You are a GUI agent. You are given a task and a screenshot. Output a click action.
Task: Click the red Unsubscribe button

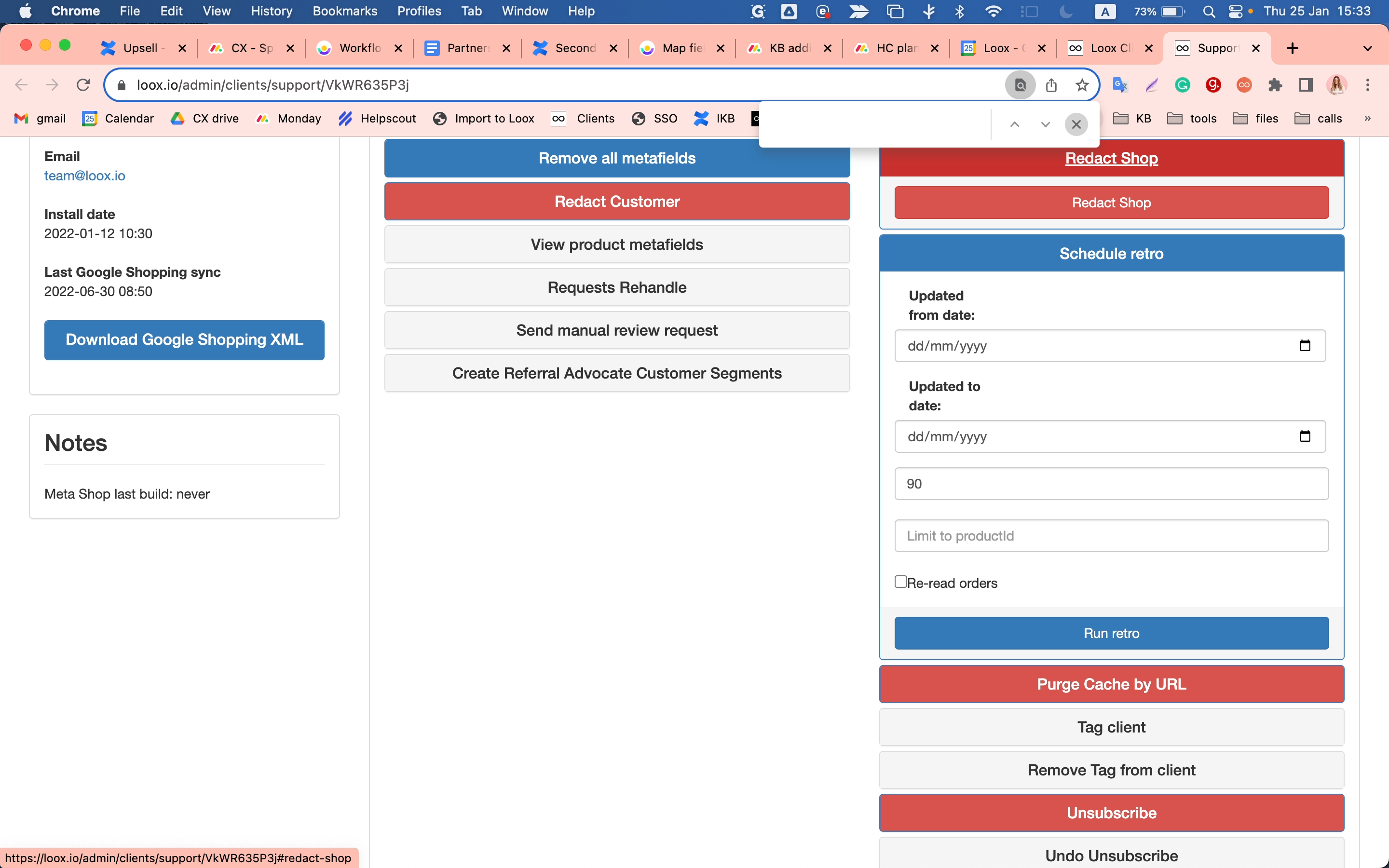click(1111, 813)
